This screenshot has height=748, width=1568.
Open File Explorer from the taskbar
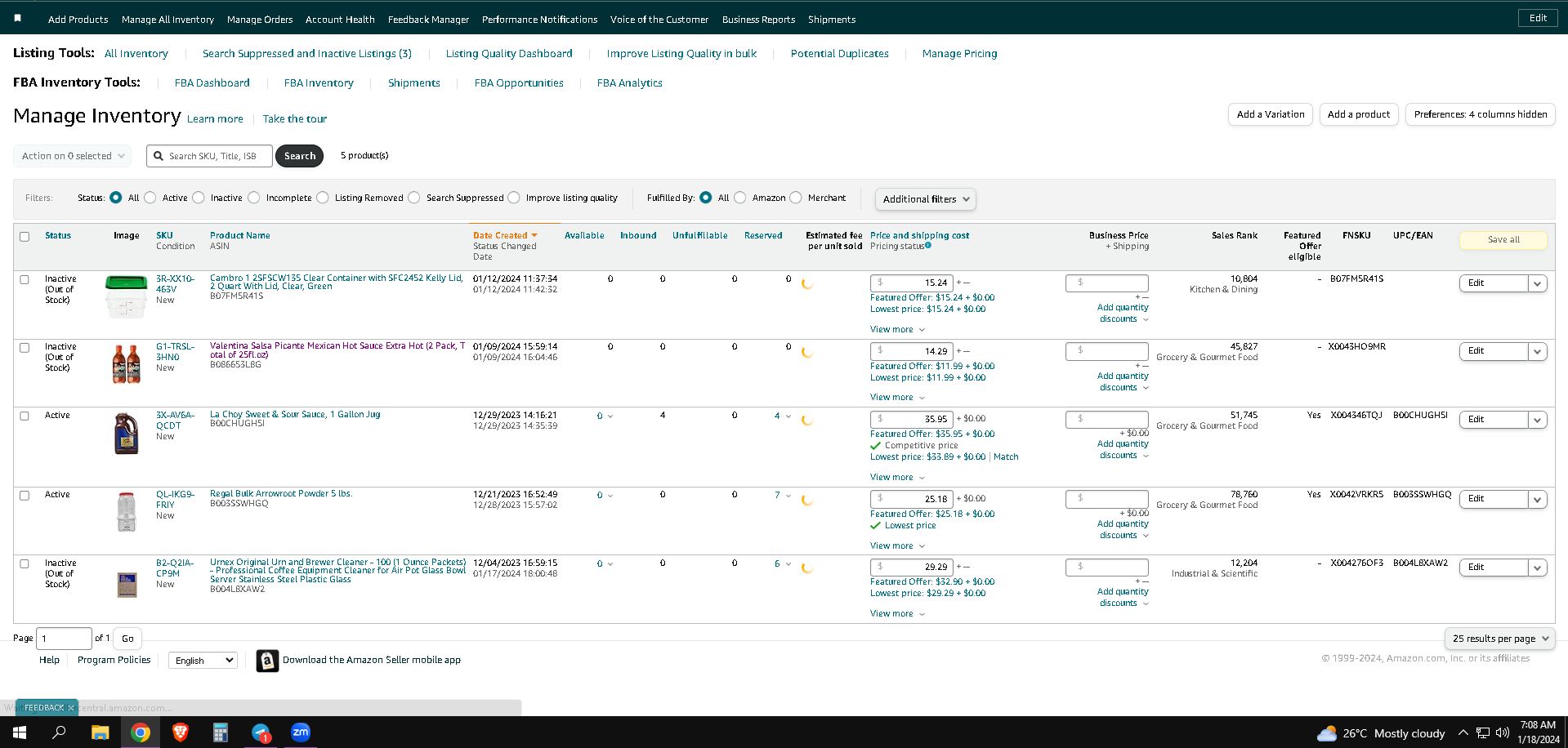pyautogui.click(x=100, y=732)
